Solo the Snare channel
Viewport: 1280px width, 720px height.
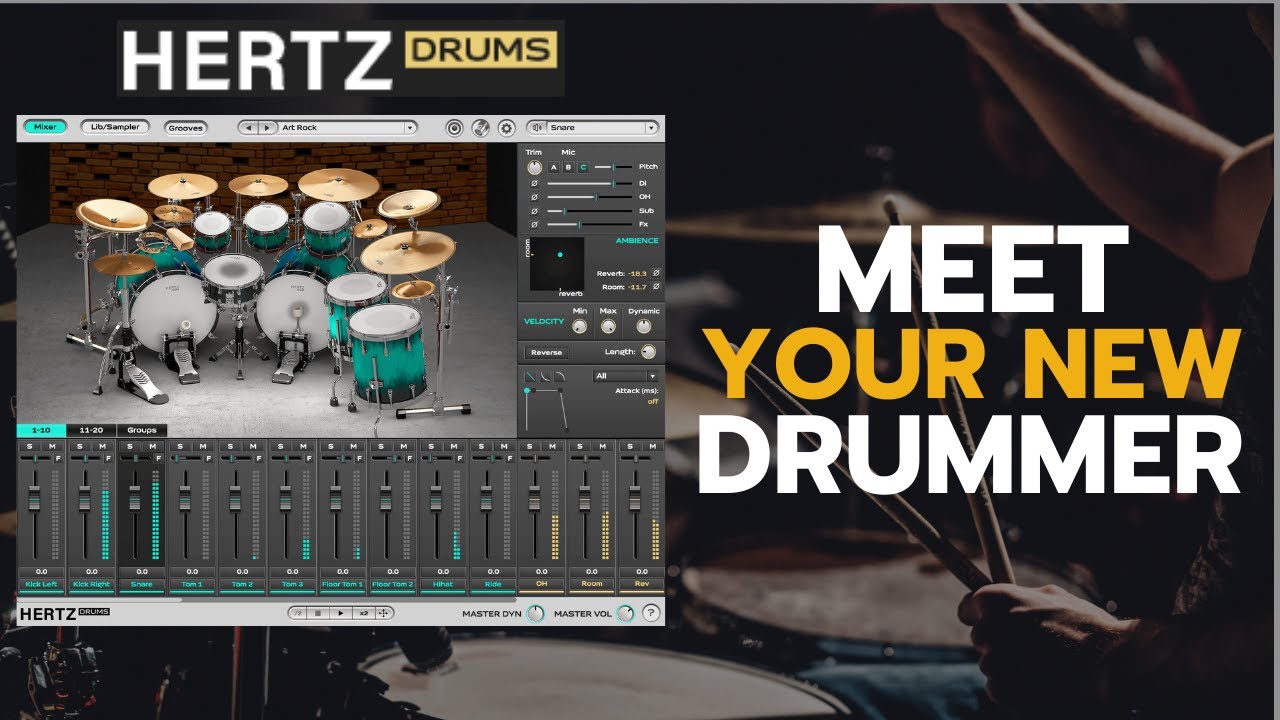(129, 446)
